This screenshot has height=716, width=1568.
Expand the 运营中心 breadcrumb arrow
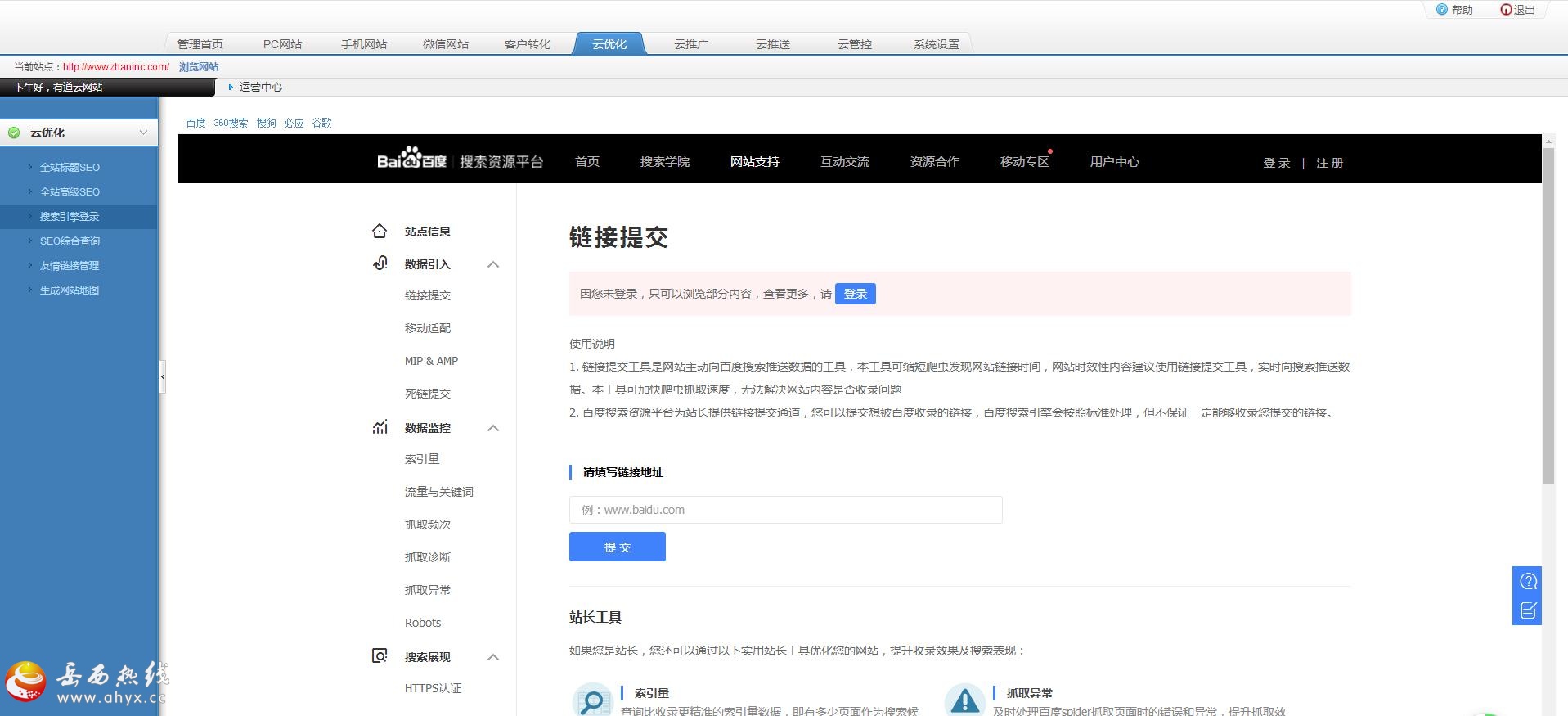231,87
